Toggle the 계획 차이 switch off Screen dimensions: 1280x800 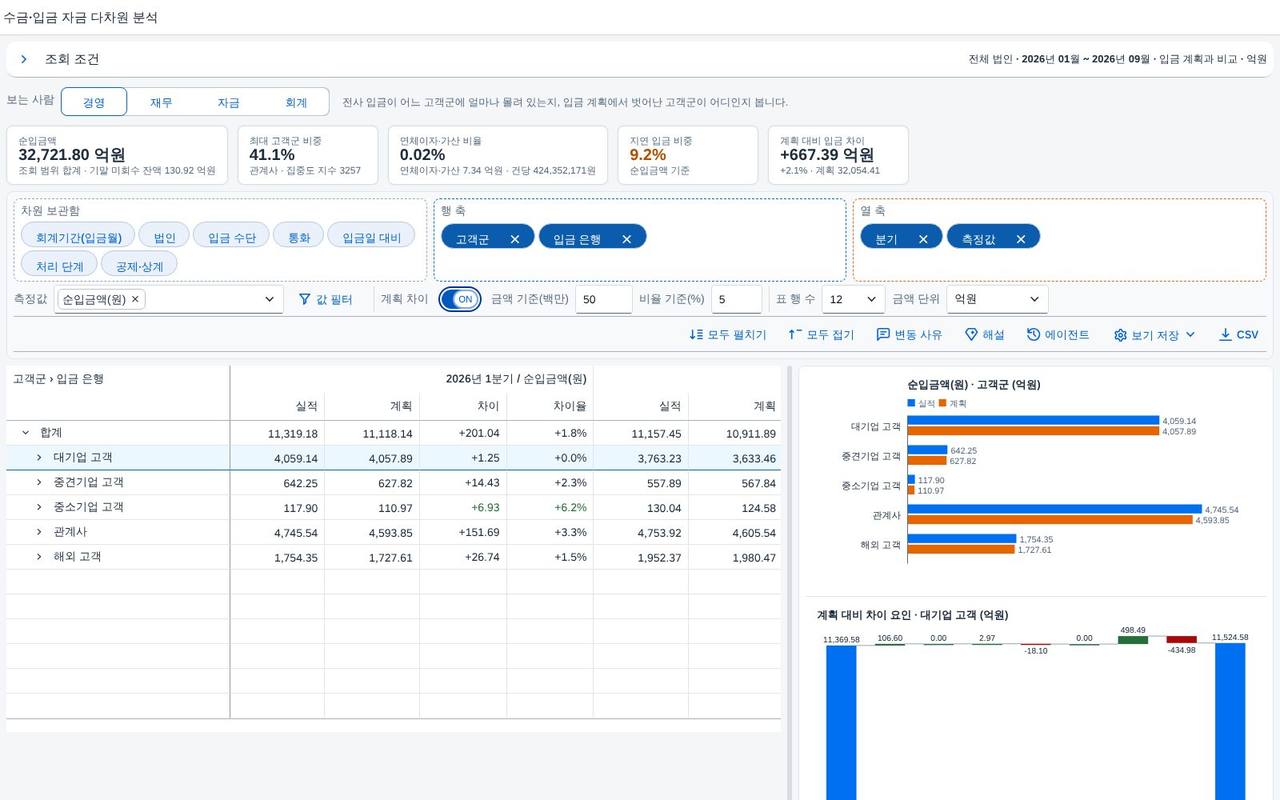[460, 299]
